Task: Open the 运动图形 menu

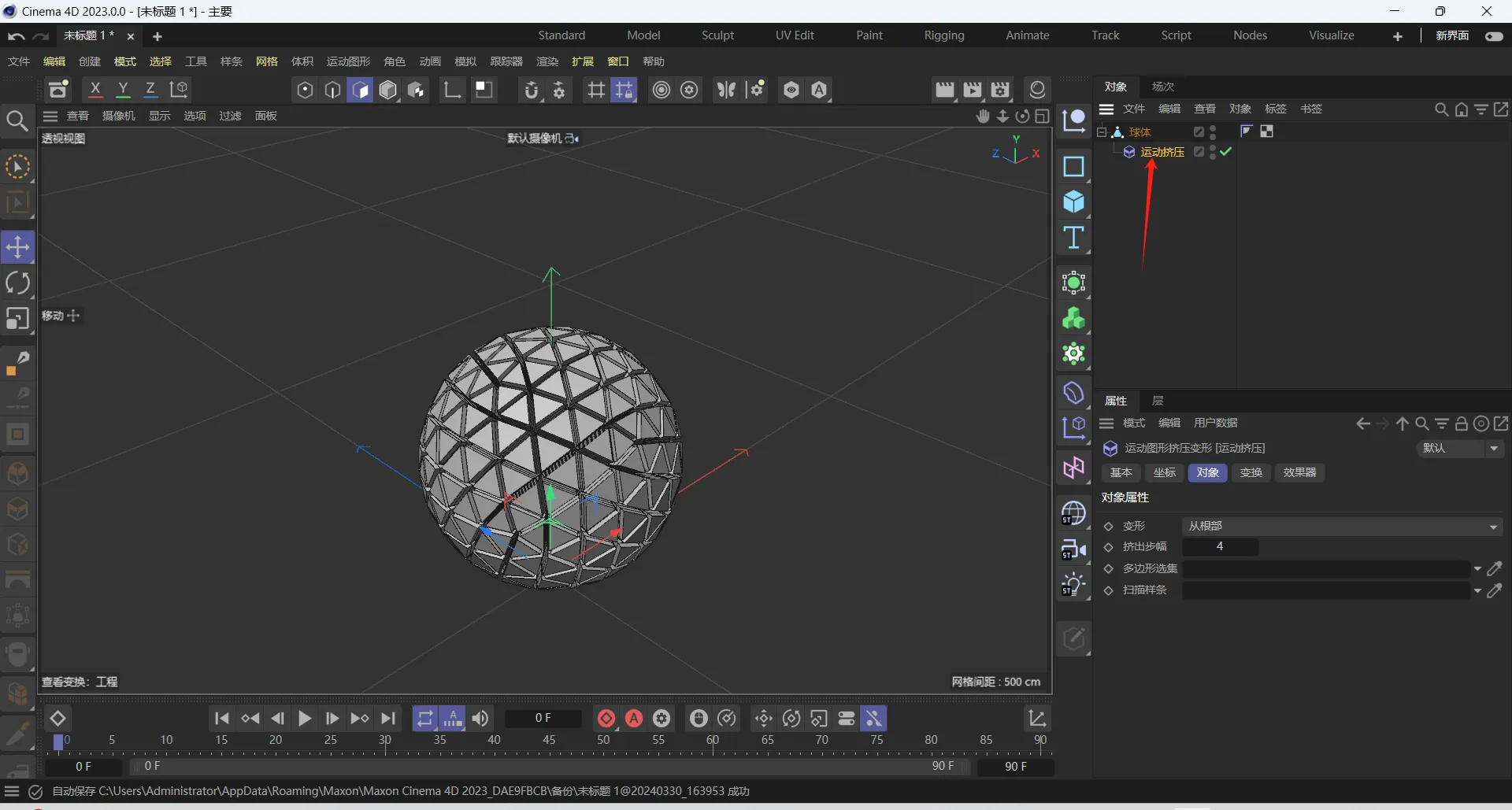Action: pyautogui.click(x=348, y=61)
